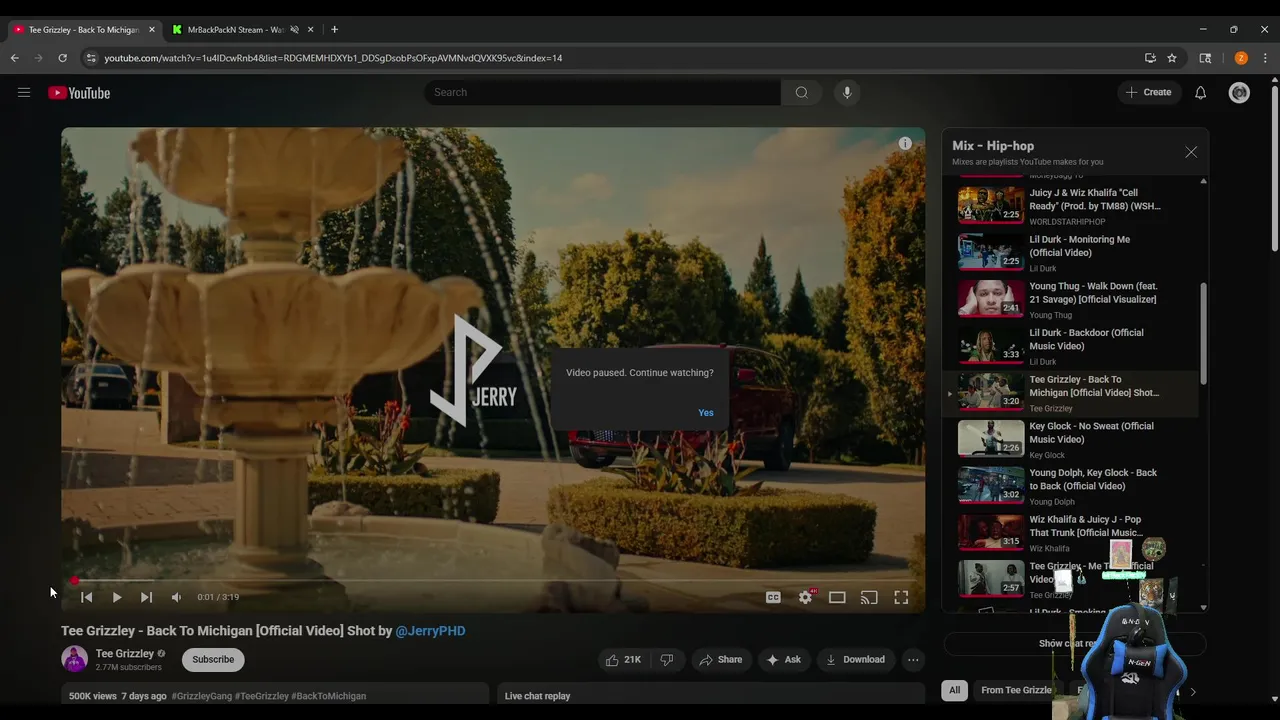
Task: Click the install/cast icon in address bar
Action: coord(1150,58)
